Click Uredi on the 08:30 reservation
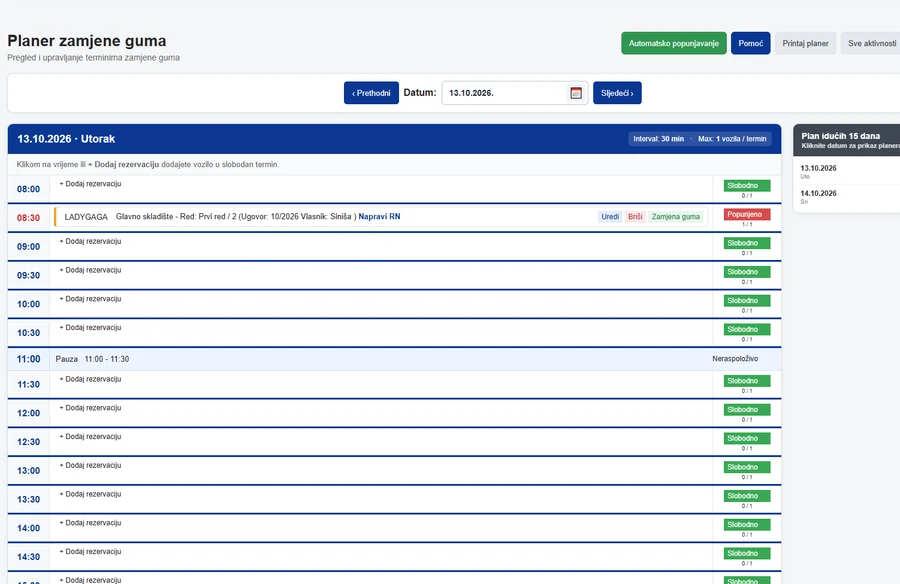900x584 pixels. tap(610, 216)
